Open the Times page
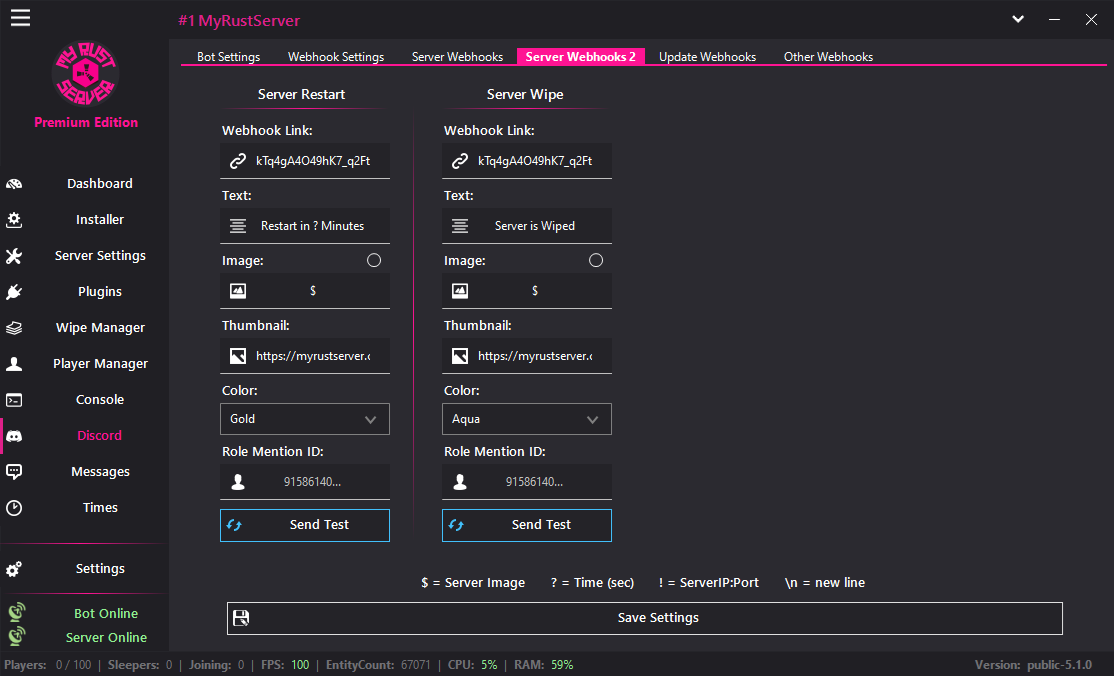Screen dimensions: 1114x676 click(85, 508)
